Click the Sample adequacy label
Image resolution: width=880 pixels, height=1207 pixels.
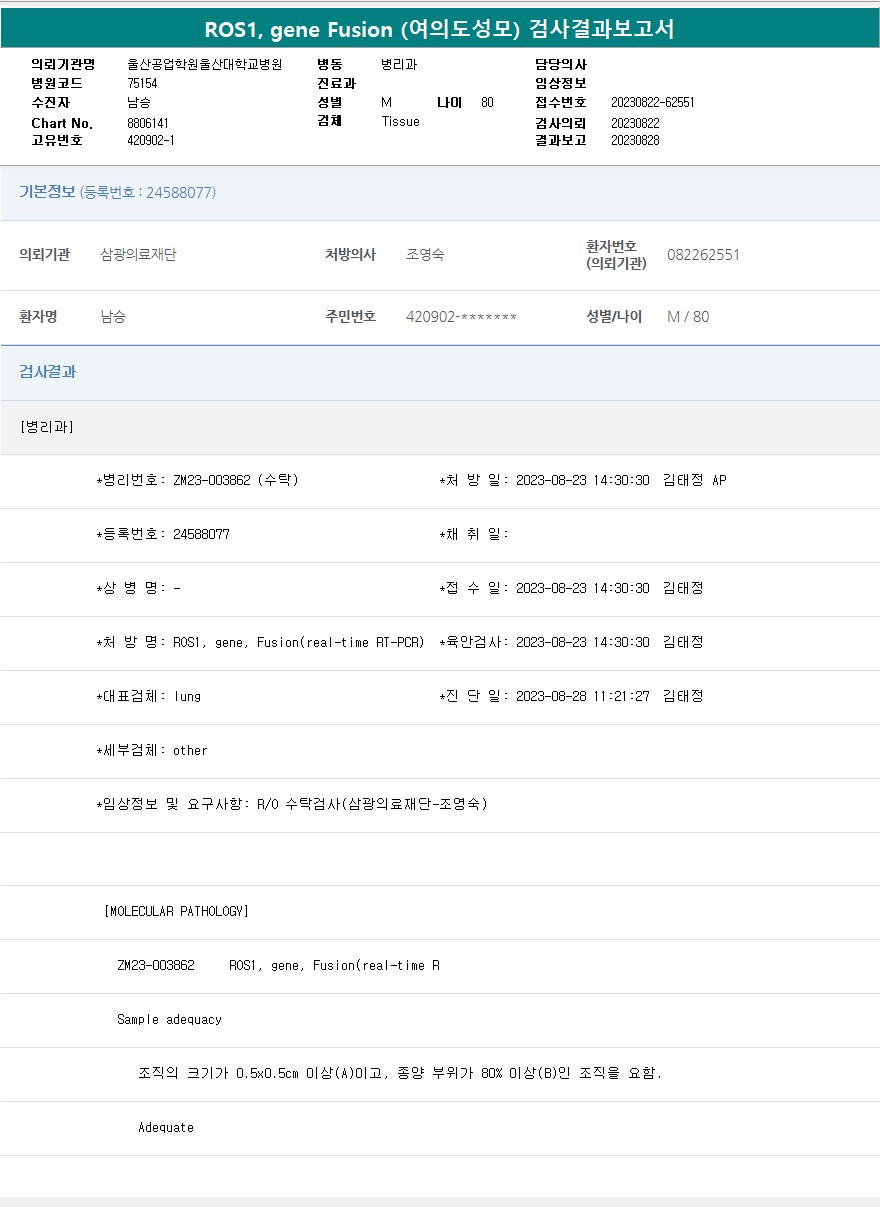[169, 1020]
